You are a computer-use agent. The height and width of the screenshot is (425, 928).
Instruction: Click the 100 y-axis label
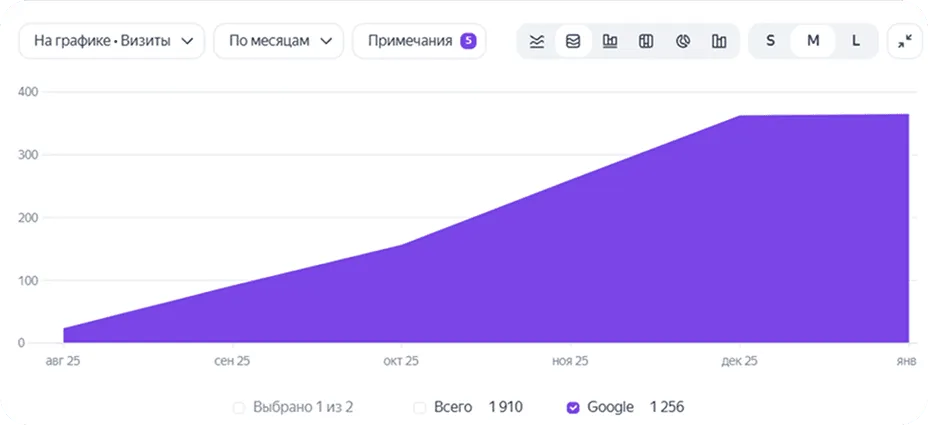pos(30,281)
